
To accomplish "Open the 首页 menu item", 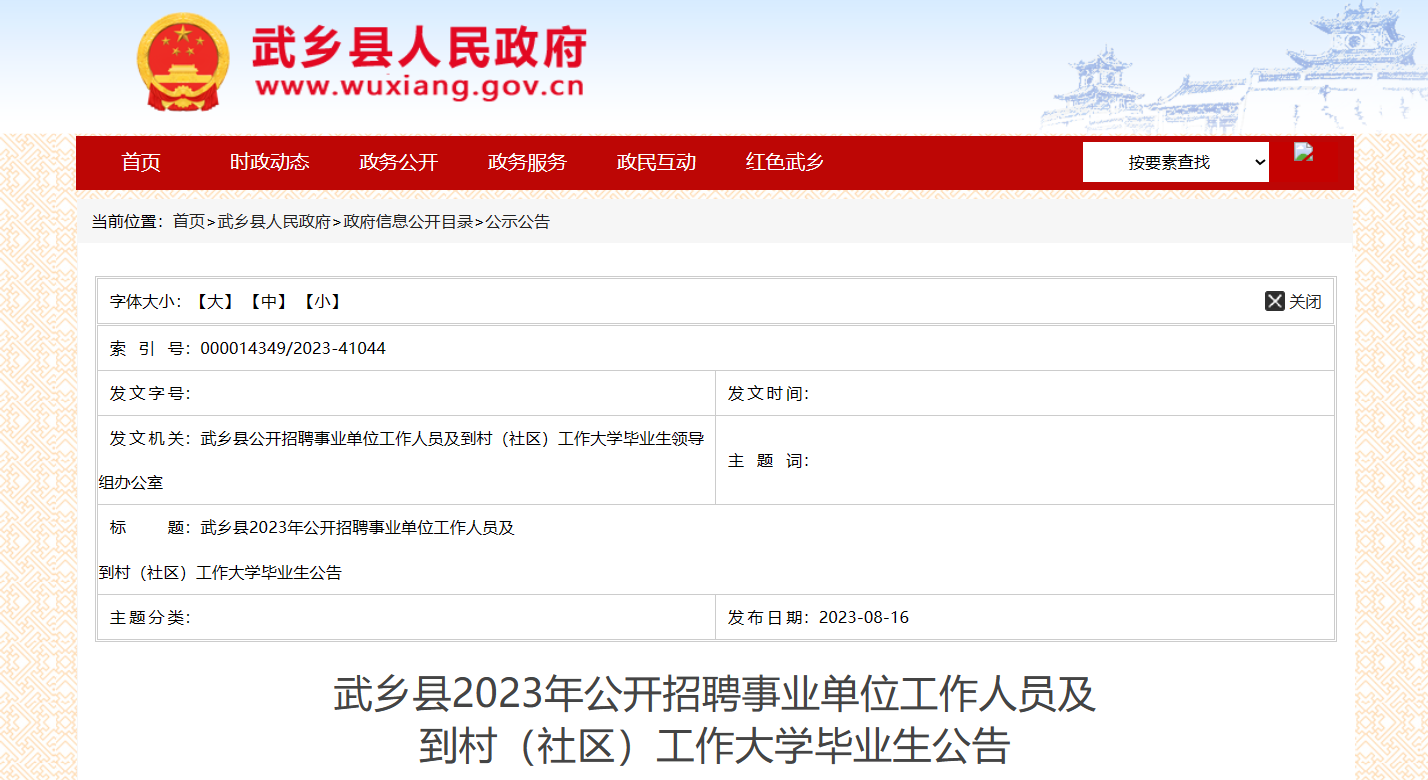I will pos(141,162).
